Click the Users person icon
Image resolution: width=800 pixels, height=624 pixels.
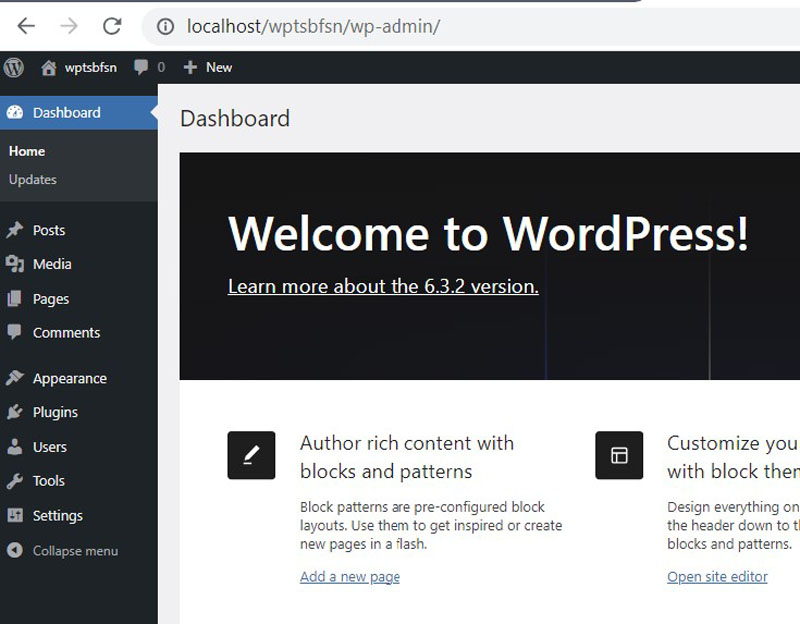[15, 446]
